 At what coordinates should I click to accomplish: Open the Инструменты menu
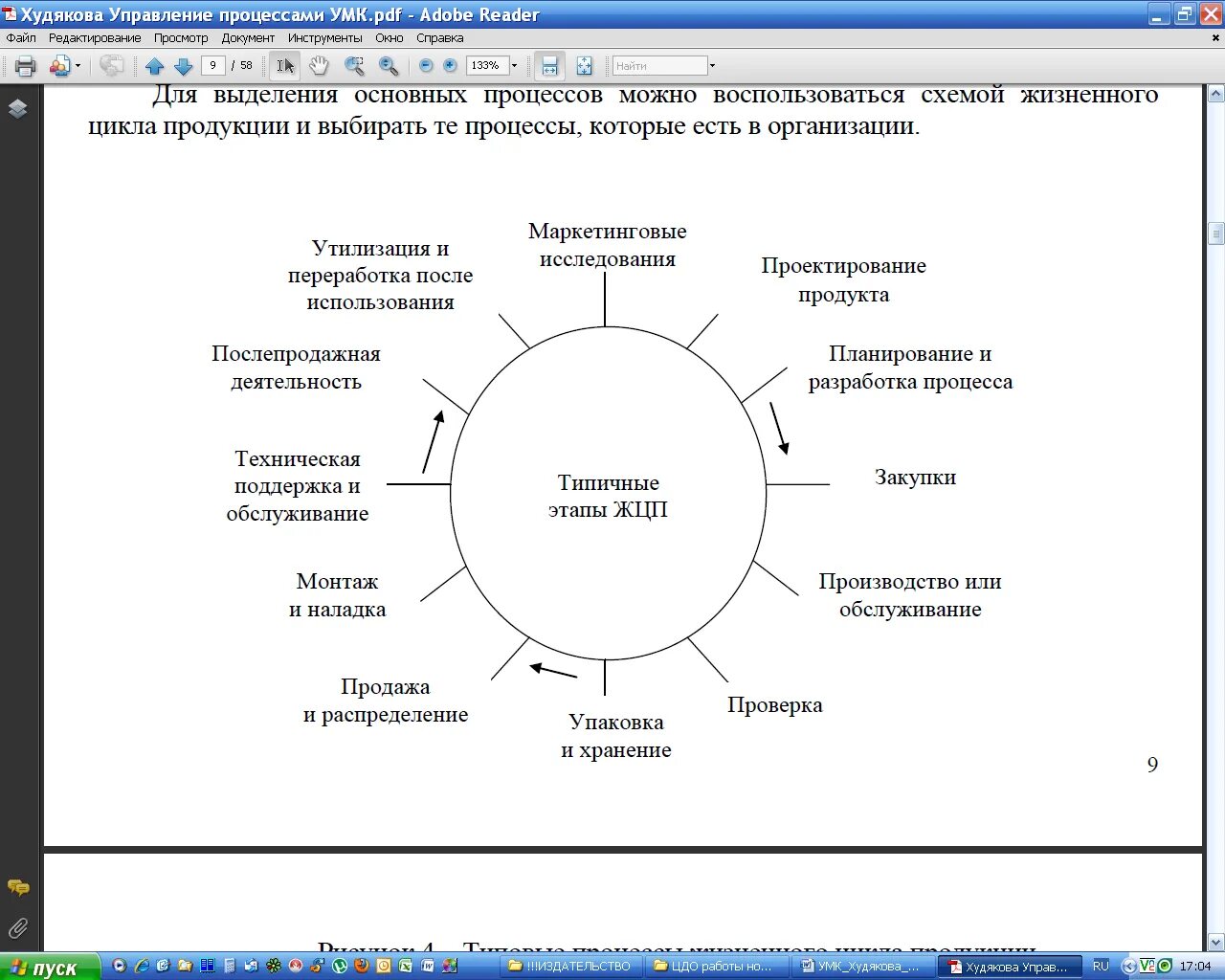[x=324, y=38]
